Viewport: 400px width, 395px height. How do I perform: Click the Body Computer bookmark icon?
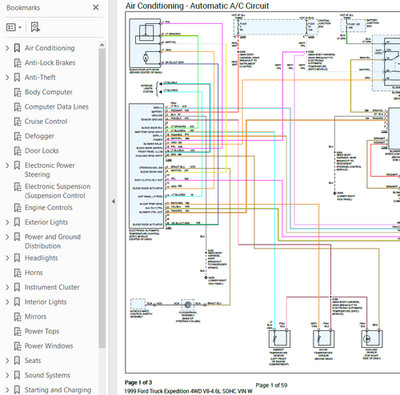click(x=17, y=92)
